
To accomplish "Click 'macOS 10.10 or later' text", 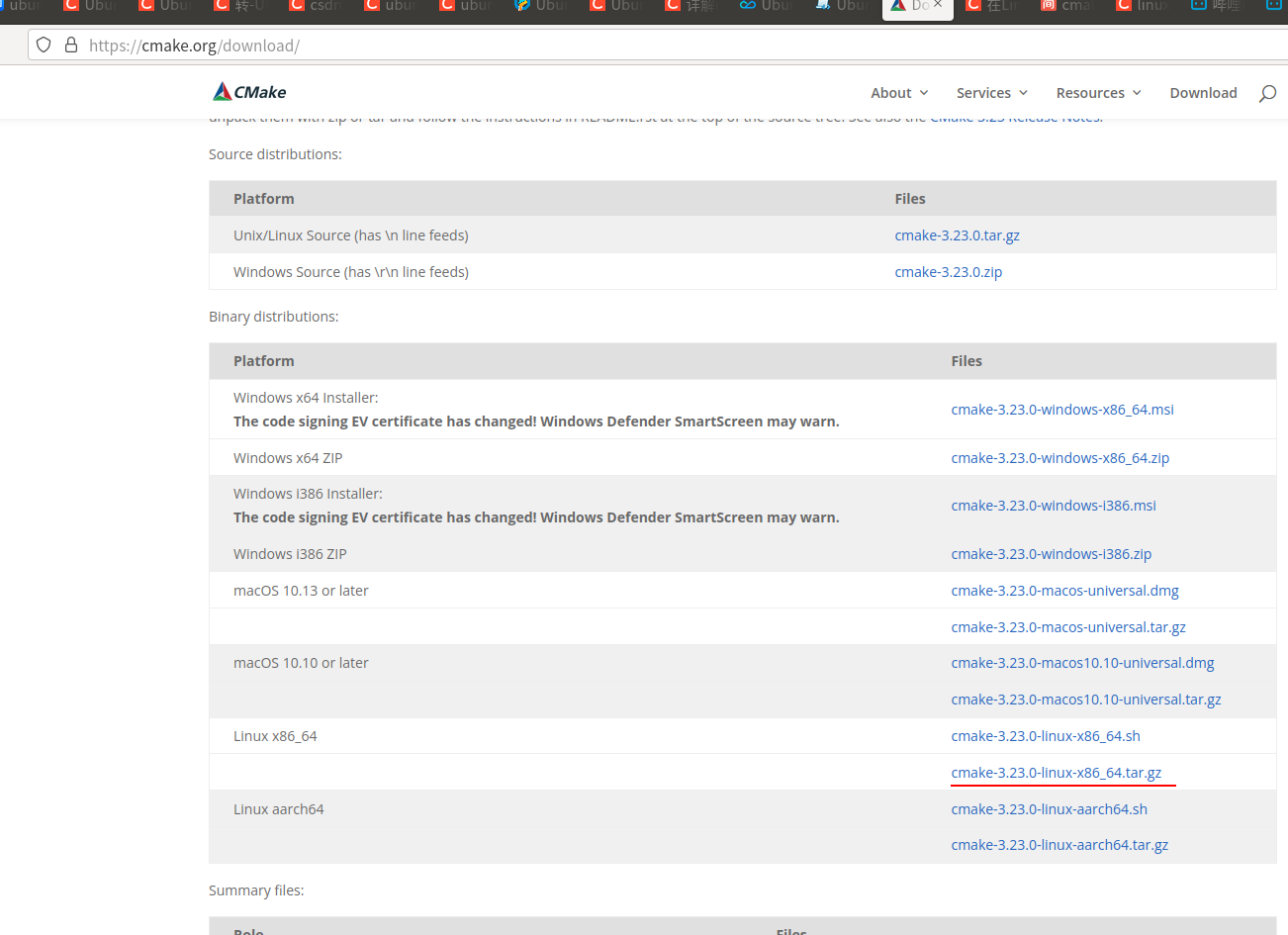I will tap(301, 663).
